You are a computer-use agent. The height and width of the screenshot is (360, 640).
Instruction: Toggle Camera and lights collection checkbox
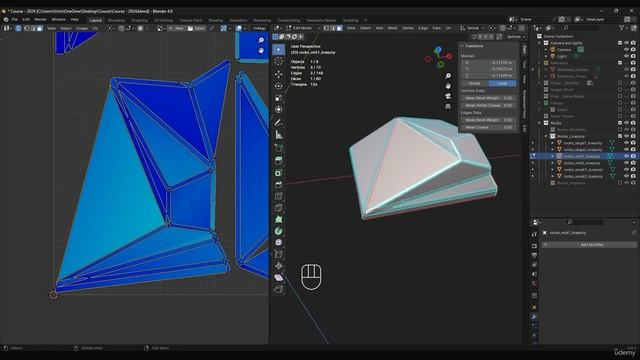click(620, 43)
